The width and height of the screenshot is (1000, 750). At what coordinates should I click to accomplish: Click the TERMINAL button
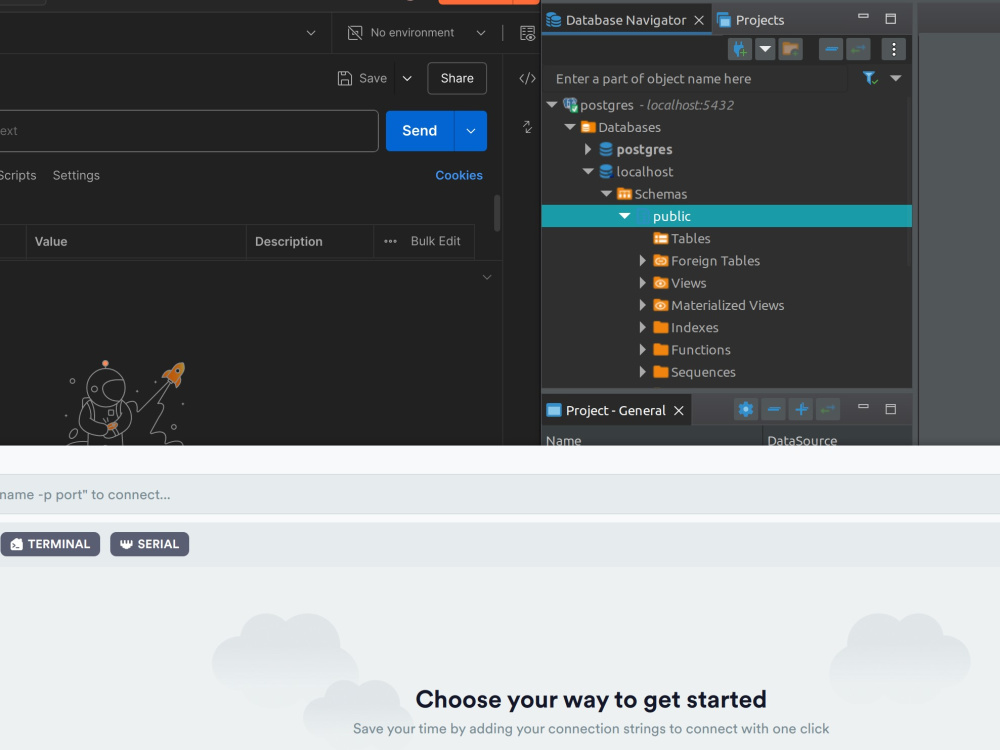tap(50, 544)
